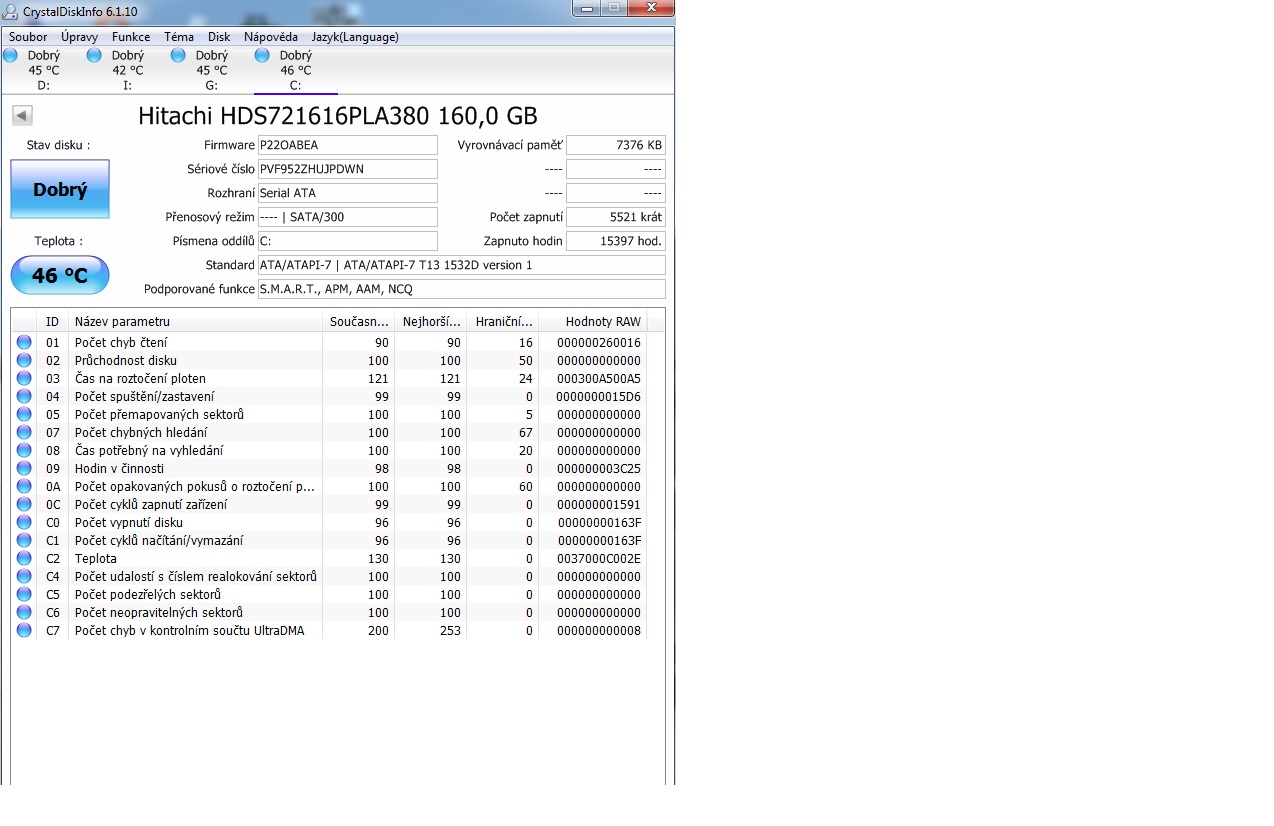Screen dimensions: 1274x826
Task: Click status orb in row C4
Action: [x=24, y=576]
